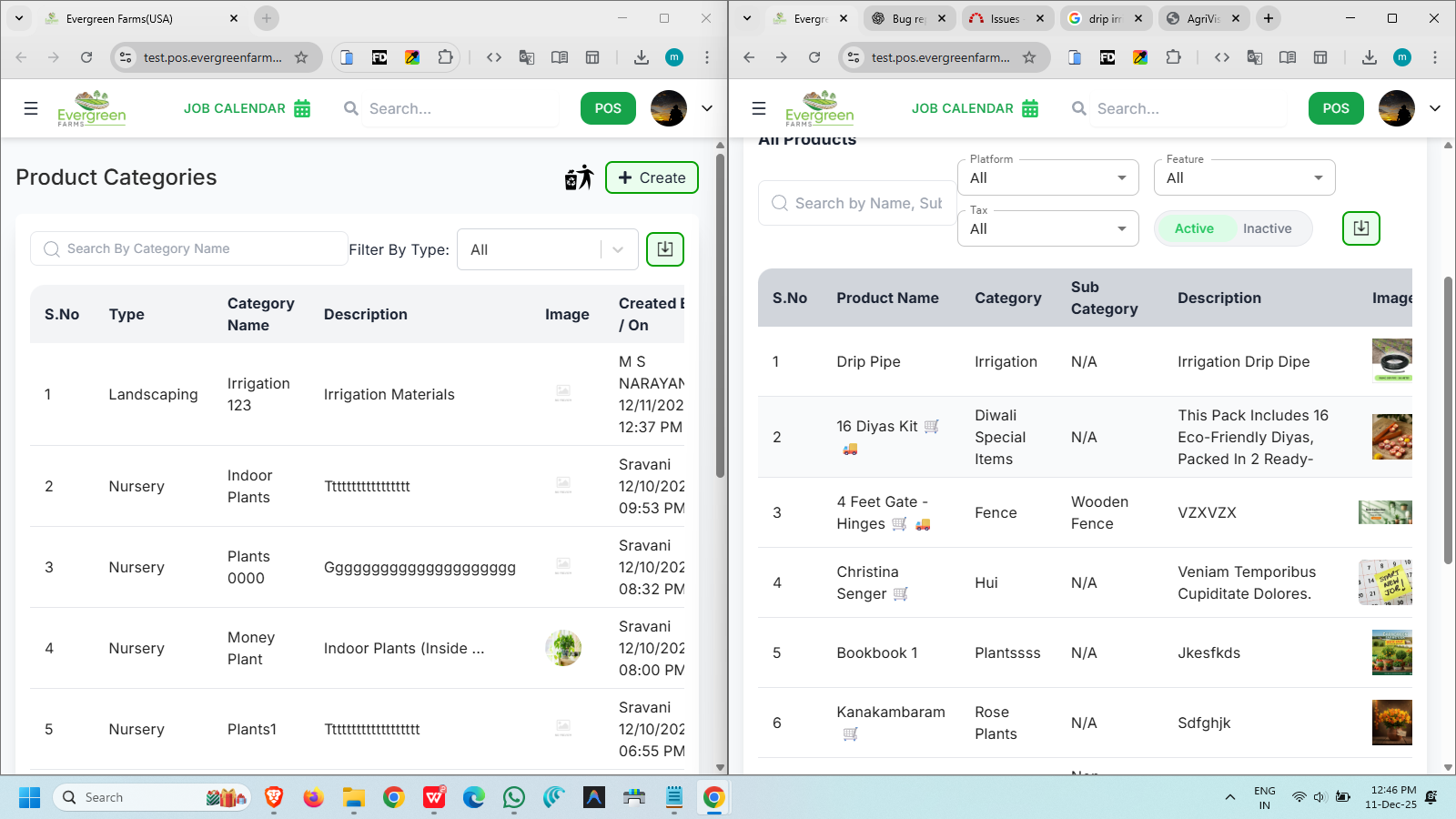Select the Active status toggle

click(1194, 228)
